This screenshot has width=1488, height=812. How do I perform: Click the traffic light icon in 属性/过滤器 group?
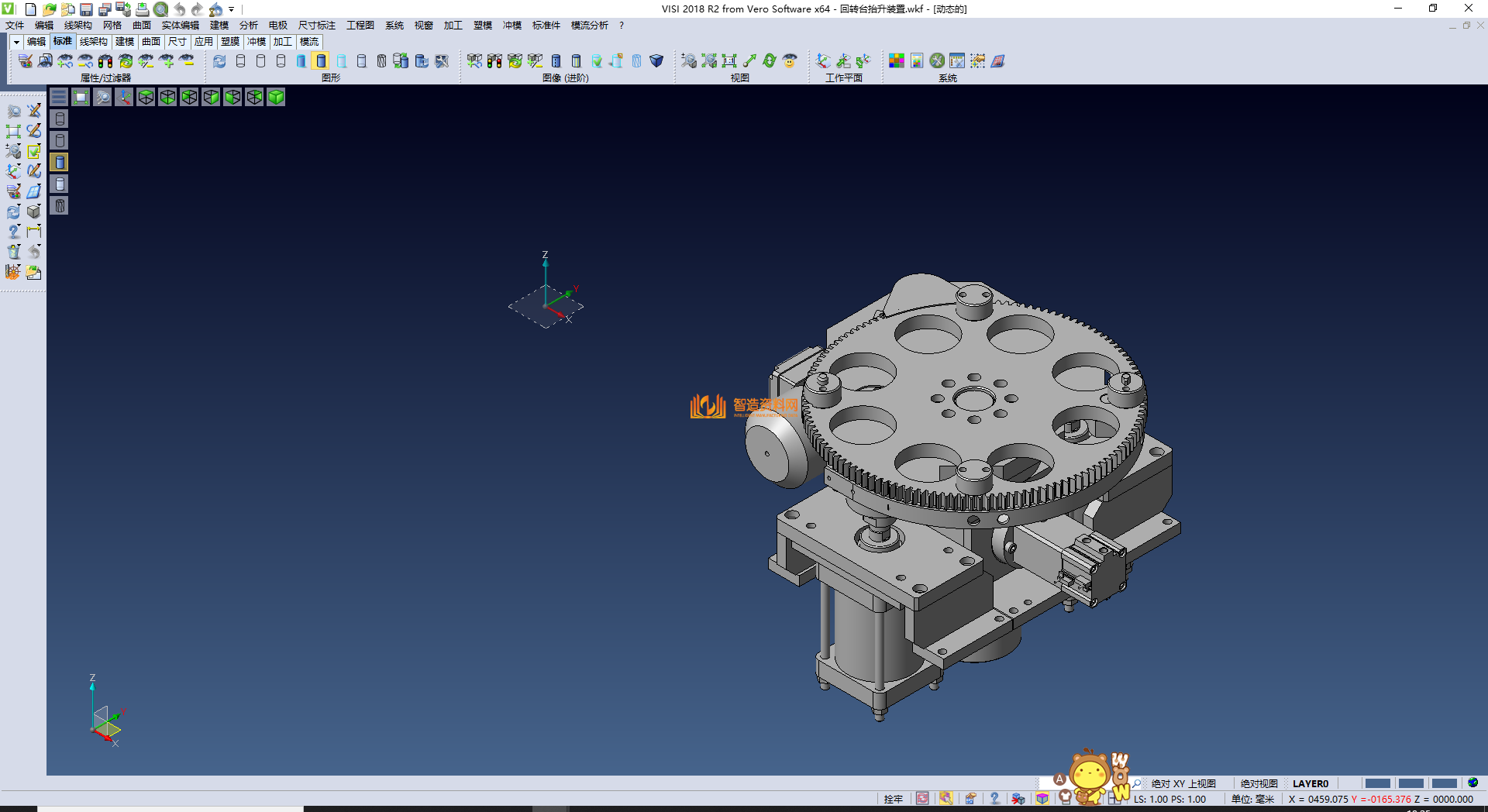coord(105,60)
